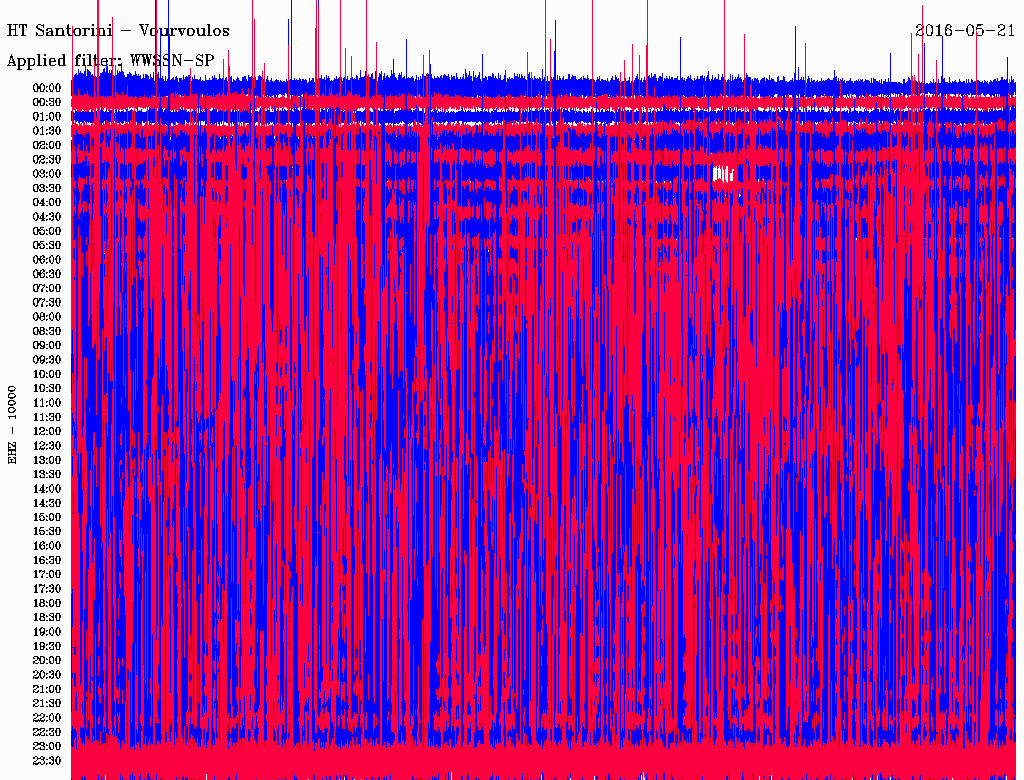
Task: Select the date label 2016-05-21
Action: coord(965,31)
